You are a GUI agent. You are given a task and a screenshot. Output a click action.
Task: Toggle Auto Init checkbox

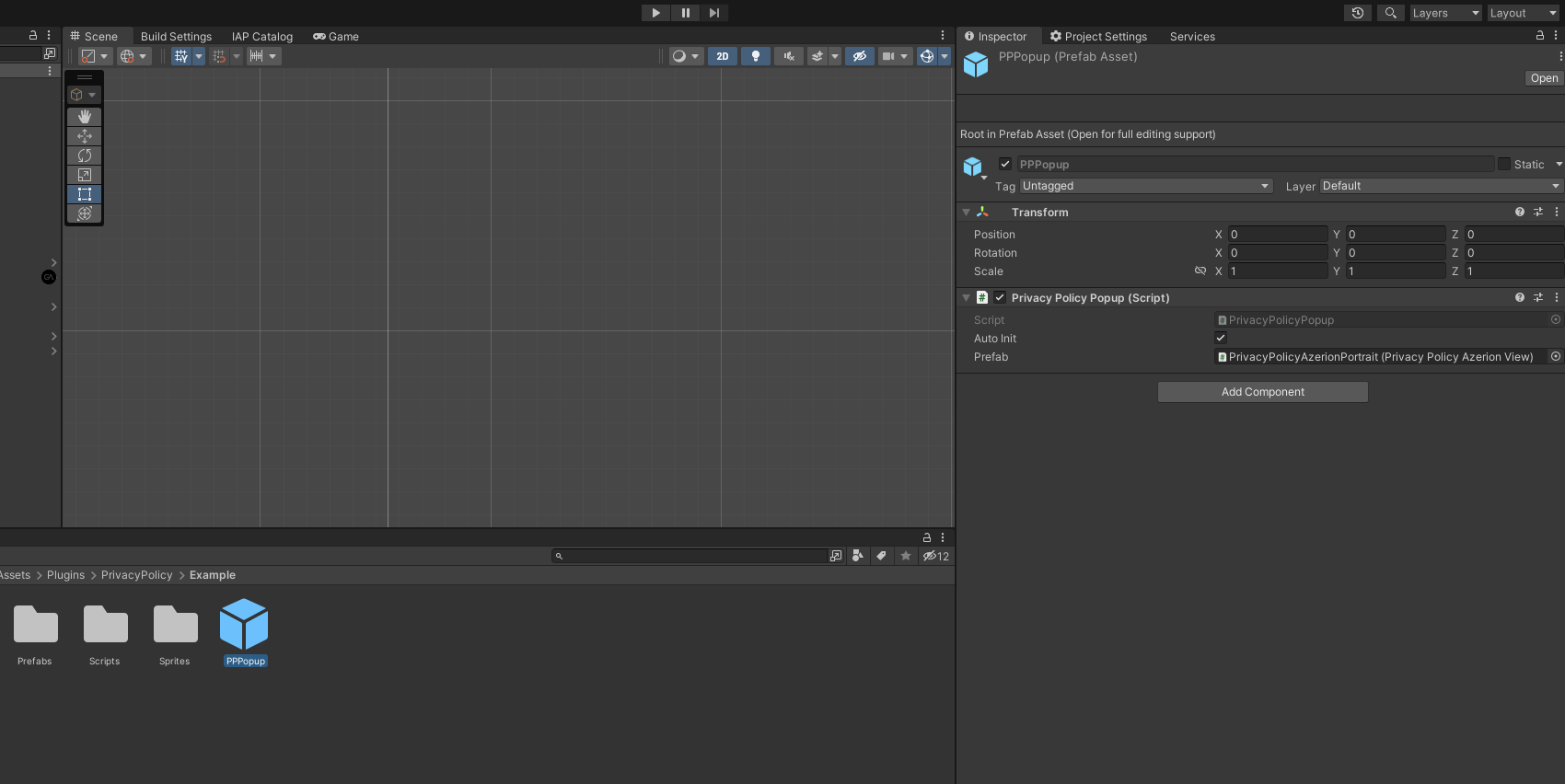click(x=1221, y=338)
